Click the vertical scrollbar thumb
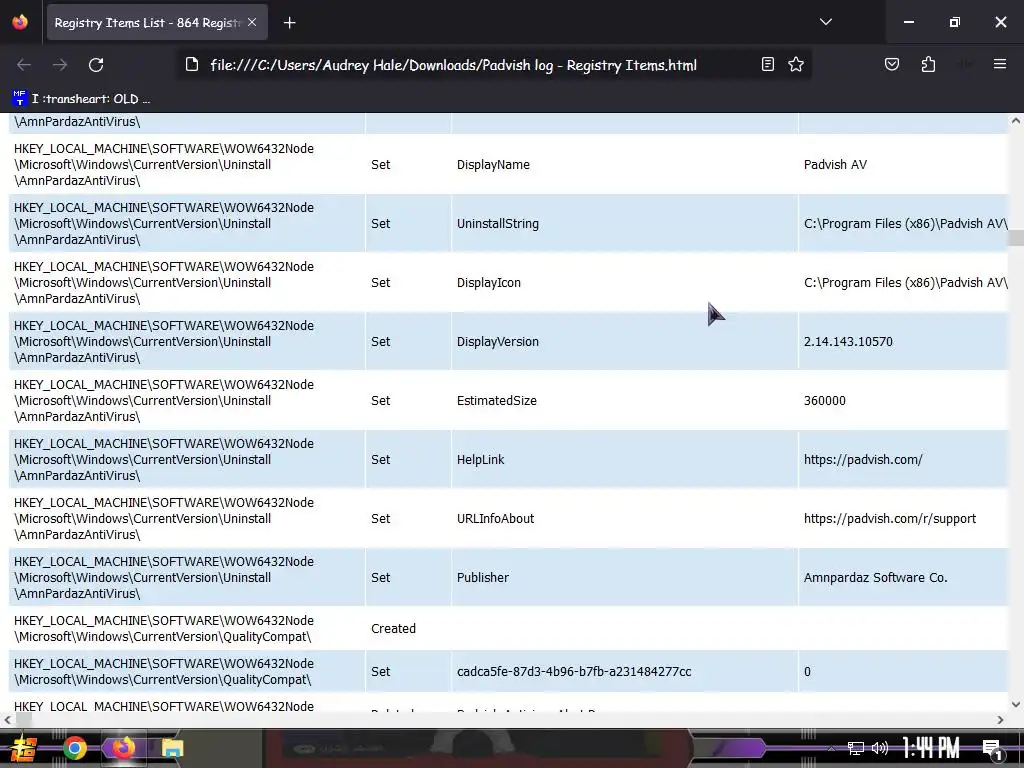 click(1016, 238)
